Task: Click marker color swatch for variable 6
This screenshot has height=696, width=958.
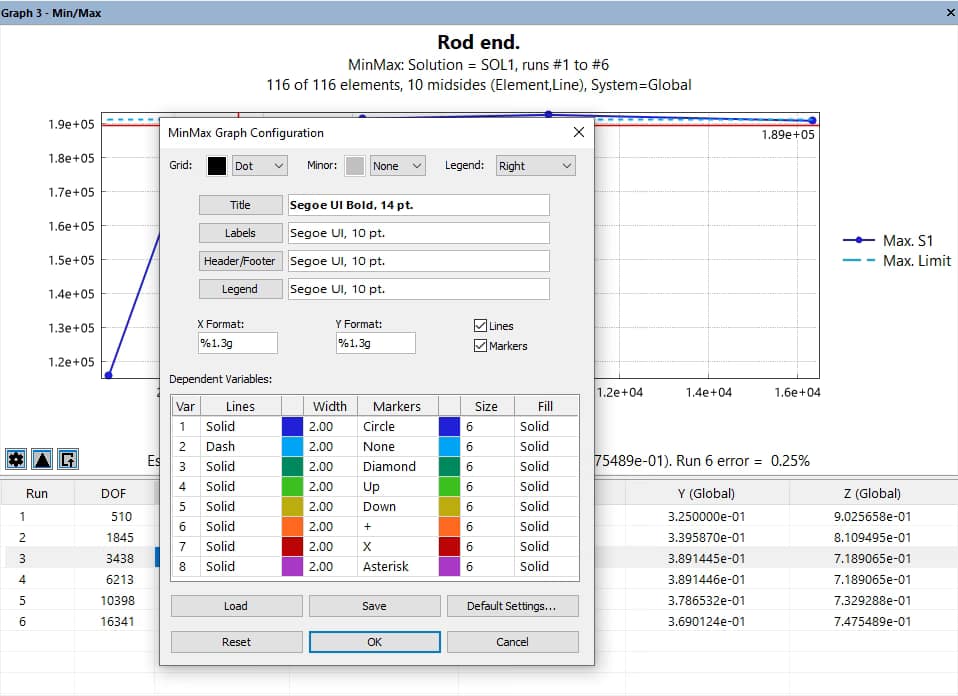Action: coord(449,526)
